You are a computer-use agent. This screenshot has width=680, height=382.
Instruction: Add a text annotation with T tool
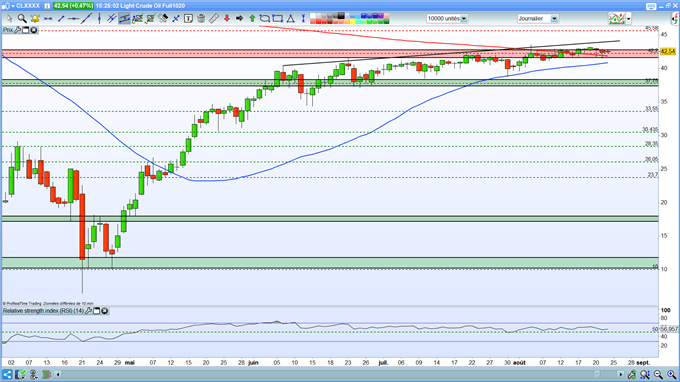(188, 19)
